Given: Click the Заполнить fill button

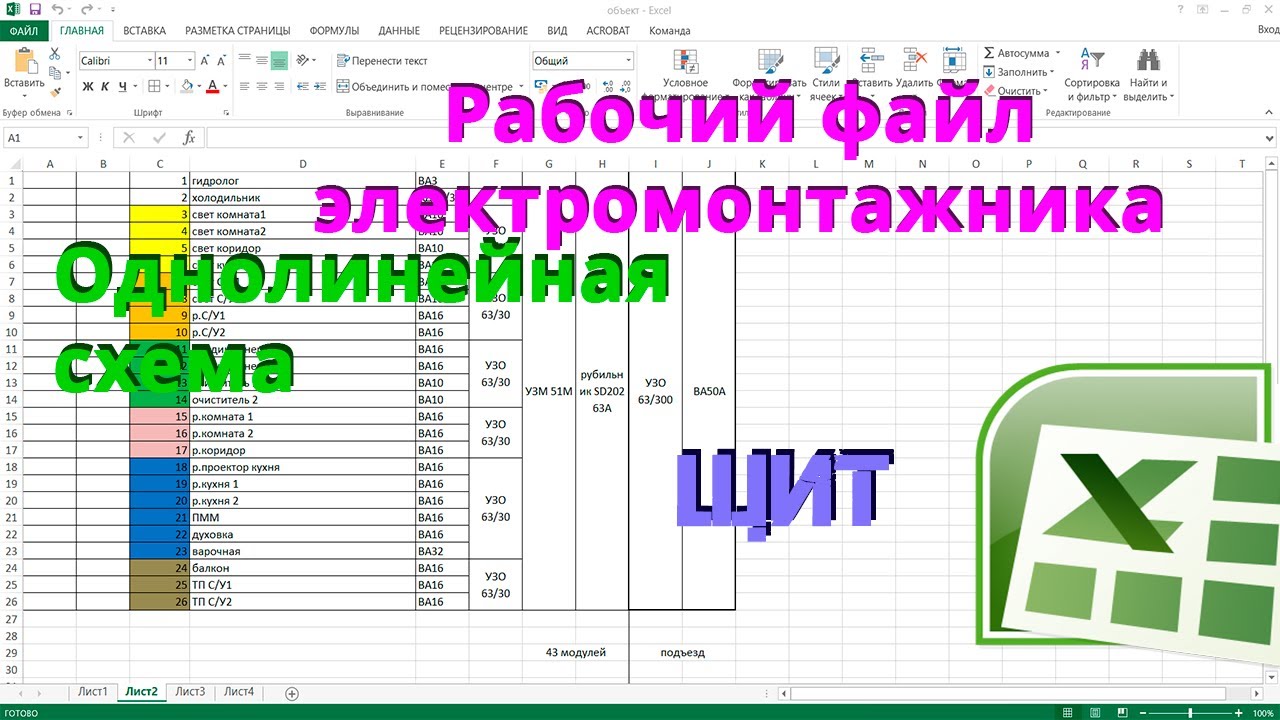Looking at the screenshot, I should click(x=1018, y=72).
